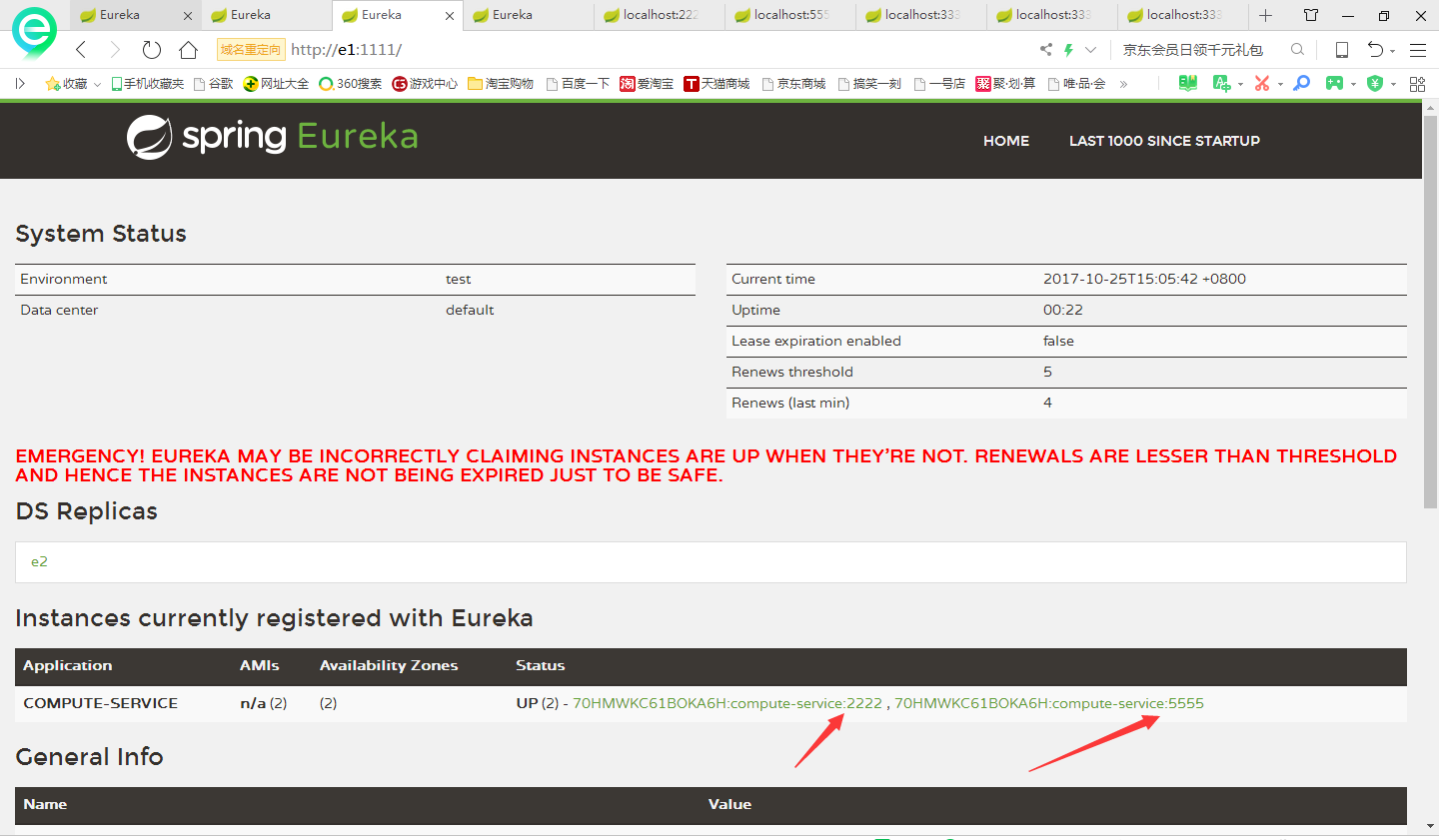Click the green gamepad extension icon
The height and width of the screenshot is (840, 1439).
point(1334,84)
